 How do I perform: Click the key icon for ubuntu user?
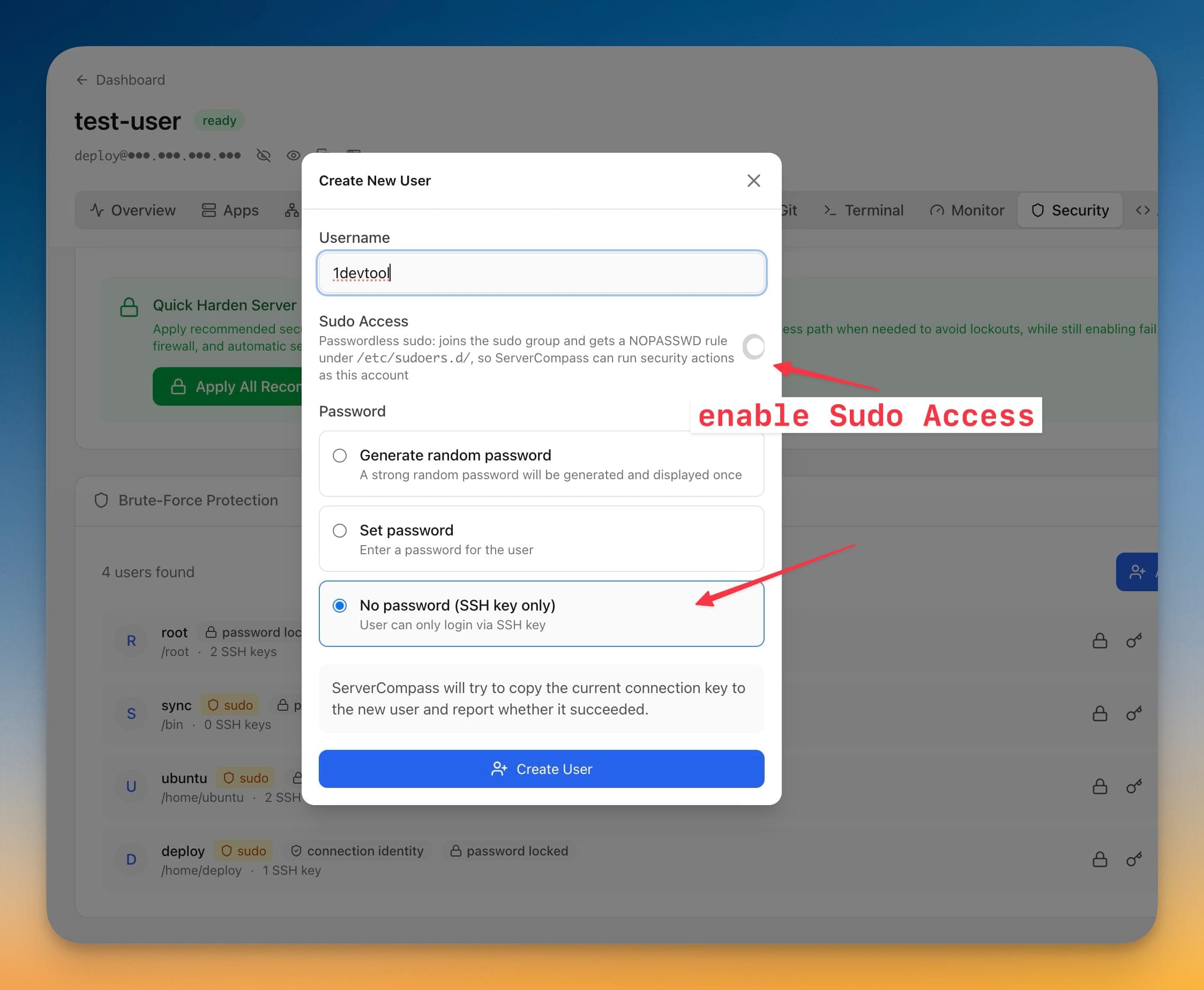pos(1134,787)
